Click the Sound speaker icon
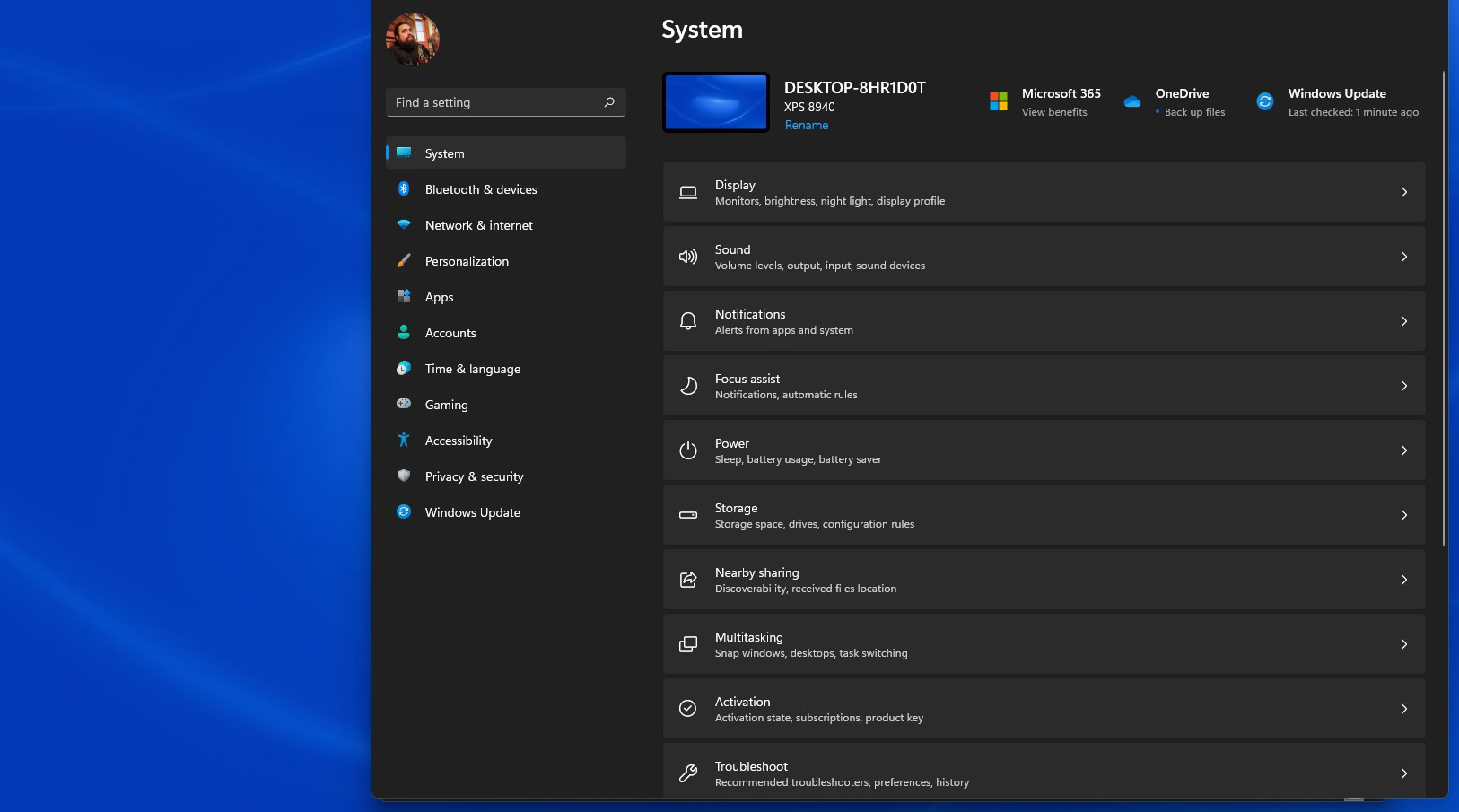 click(688, 257)
